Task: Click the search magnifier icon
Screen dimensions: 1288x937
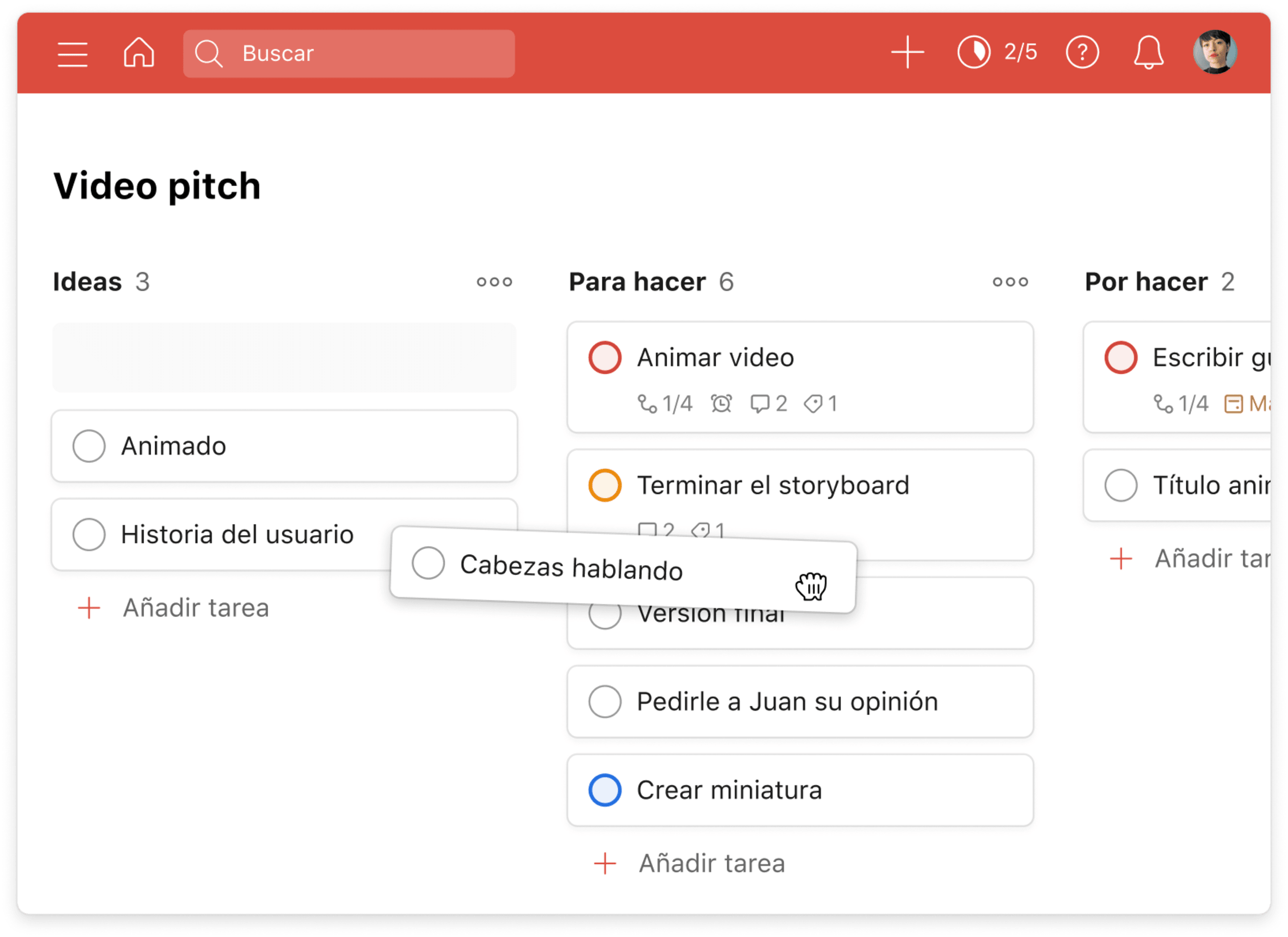Action: [x=209, y=54]
